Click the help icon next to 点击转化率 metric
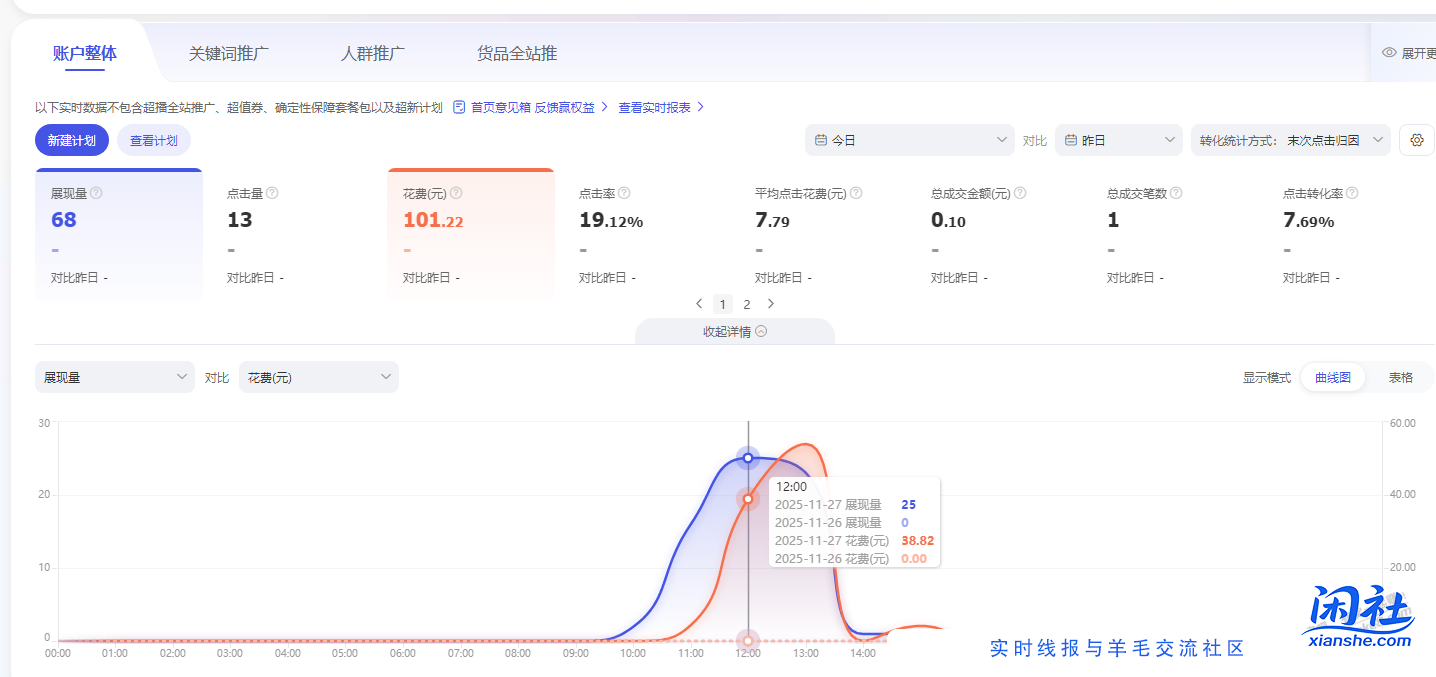Image resolution: width=1436 pixels, height=677 pixels. 1351,192
